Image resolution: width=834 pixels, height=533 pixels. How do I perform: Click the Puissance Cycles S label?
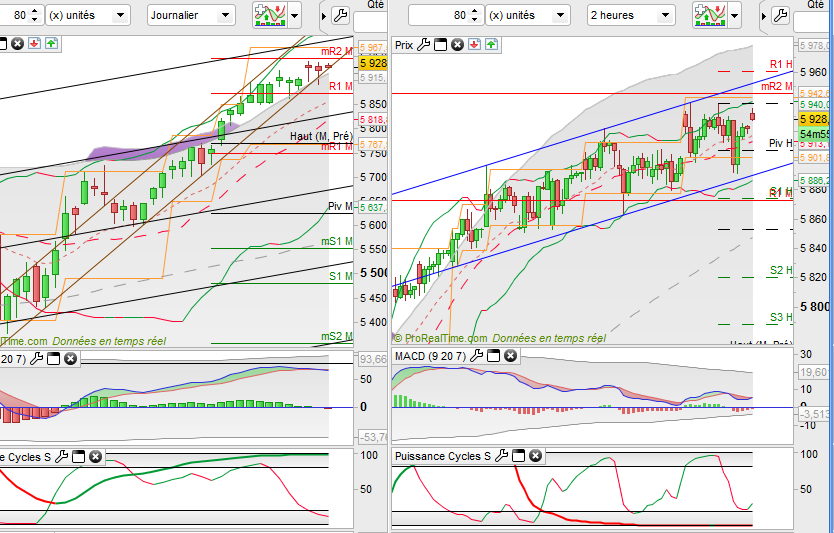click(443, 456)
